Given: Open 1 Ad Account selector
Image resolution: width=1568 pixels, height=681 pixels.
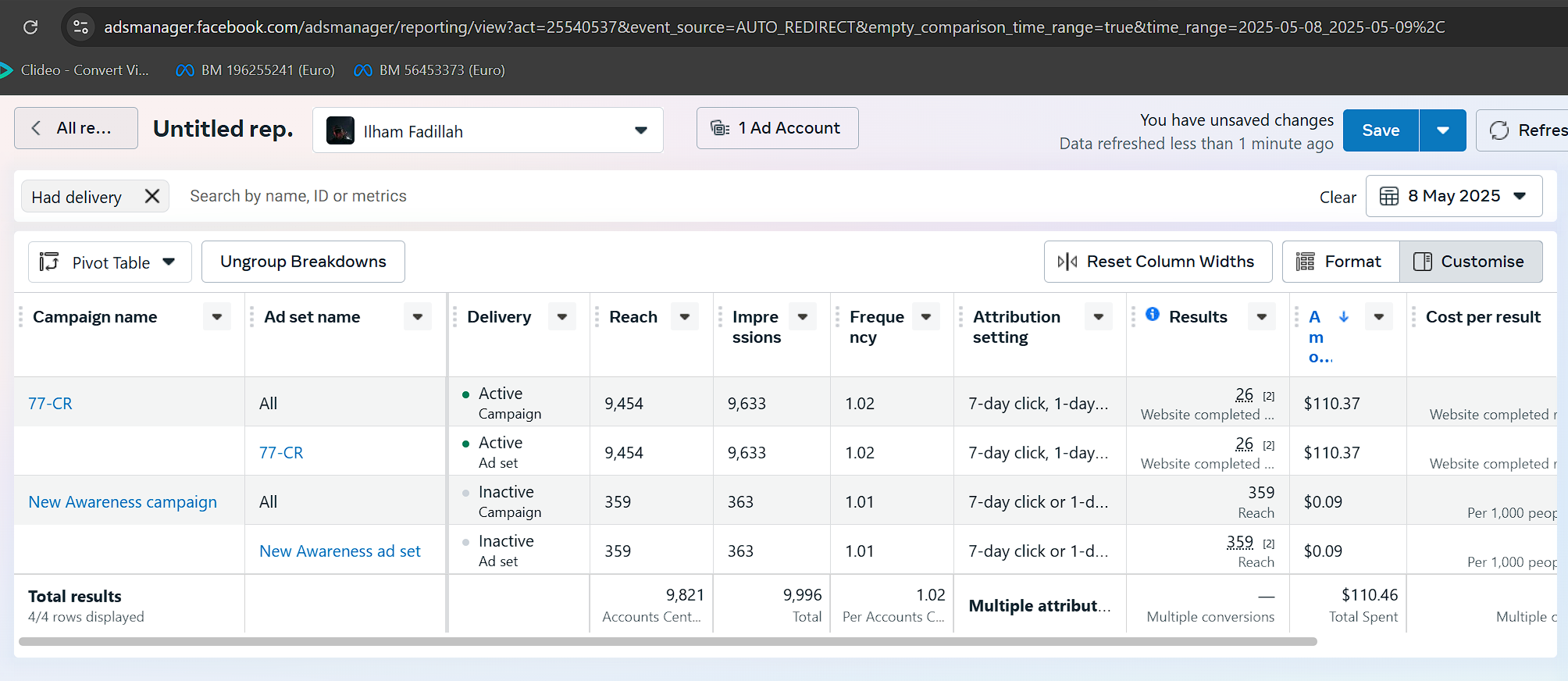Looking at the screenshot, I should (x=777, y=128).
